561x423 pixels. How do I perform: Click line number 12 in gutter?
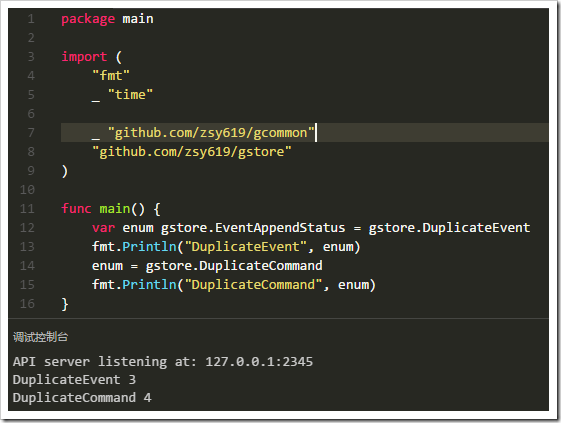tap(27, 228)
